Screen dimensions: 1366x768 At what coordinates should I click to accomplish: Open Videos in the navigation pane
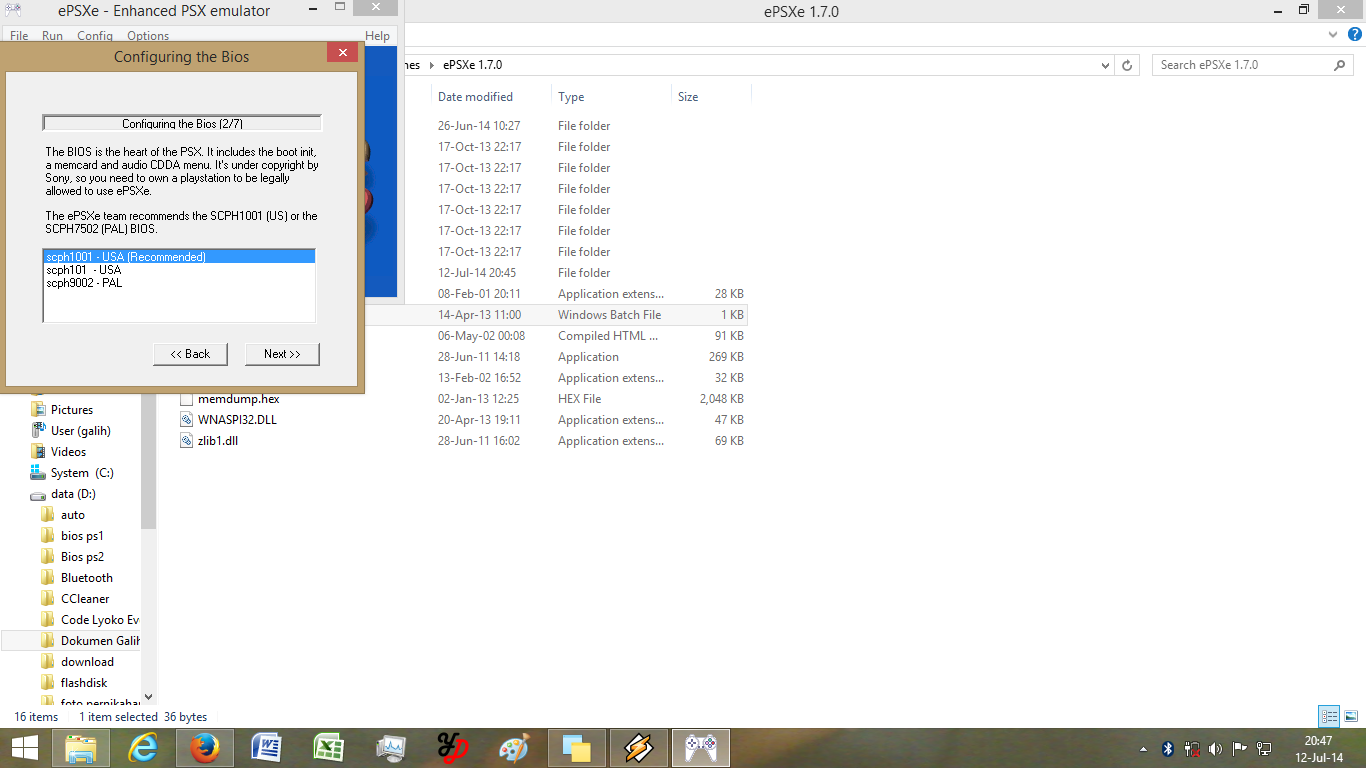pos(68,452)
